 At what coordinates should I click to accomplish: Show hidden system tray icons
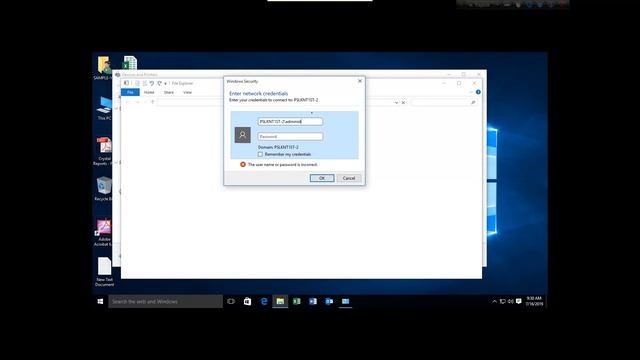tap(494, 302)
